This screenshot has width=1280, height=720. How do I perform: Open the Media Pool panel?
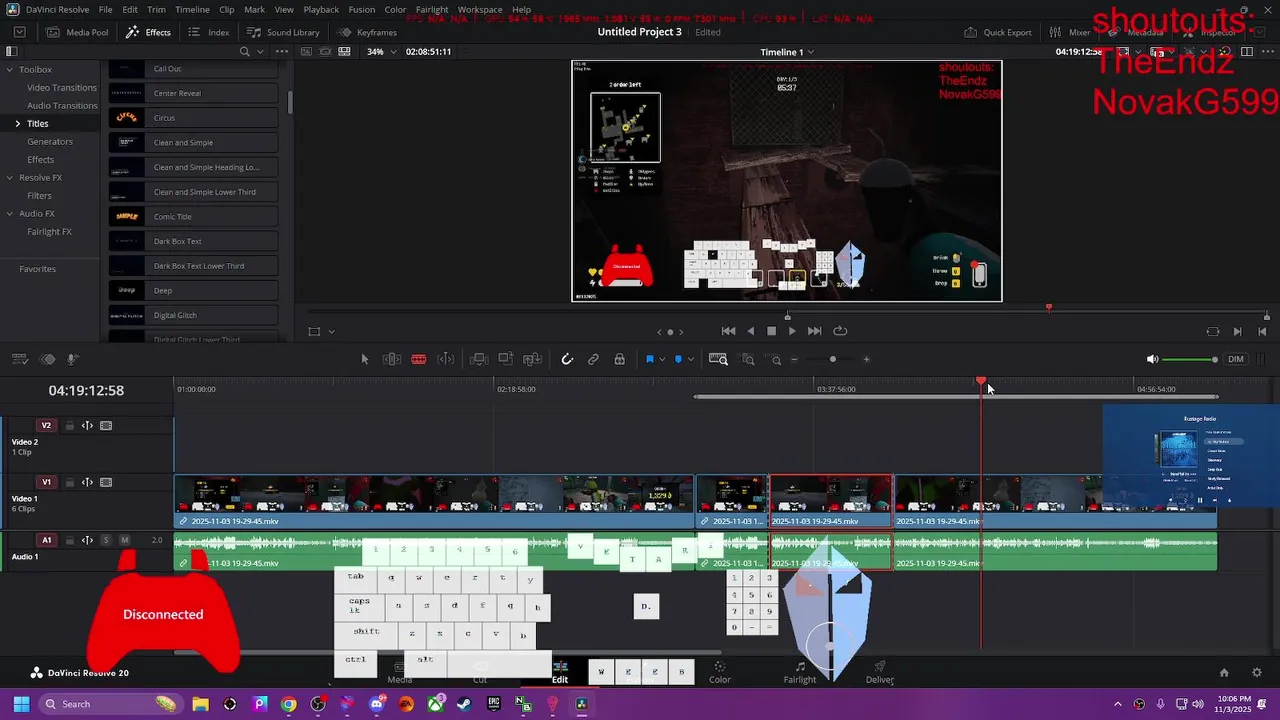click(76, 32)
